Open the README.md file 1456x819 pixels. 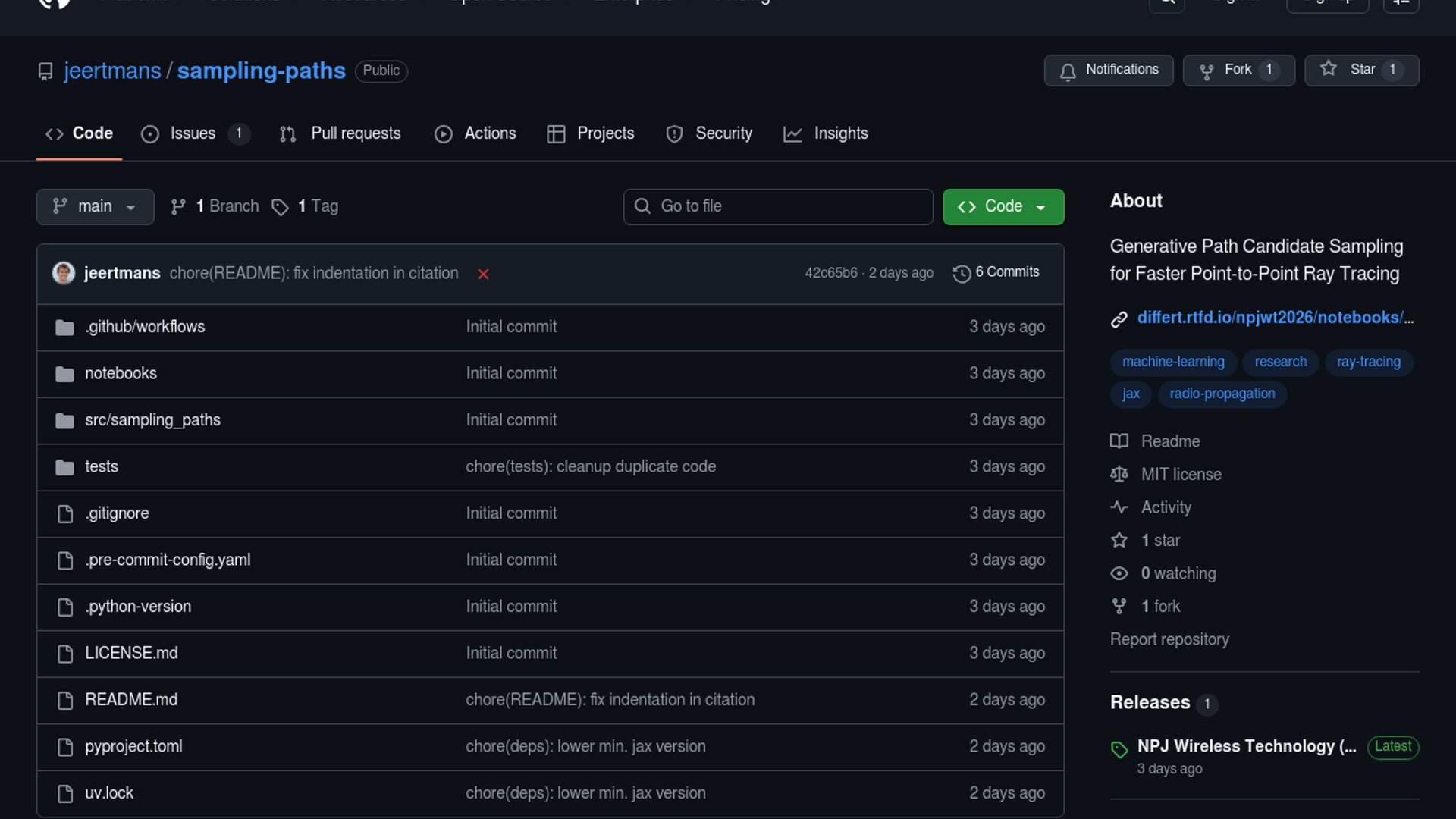tap(131, 700)
